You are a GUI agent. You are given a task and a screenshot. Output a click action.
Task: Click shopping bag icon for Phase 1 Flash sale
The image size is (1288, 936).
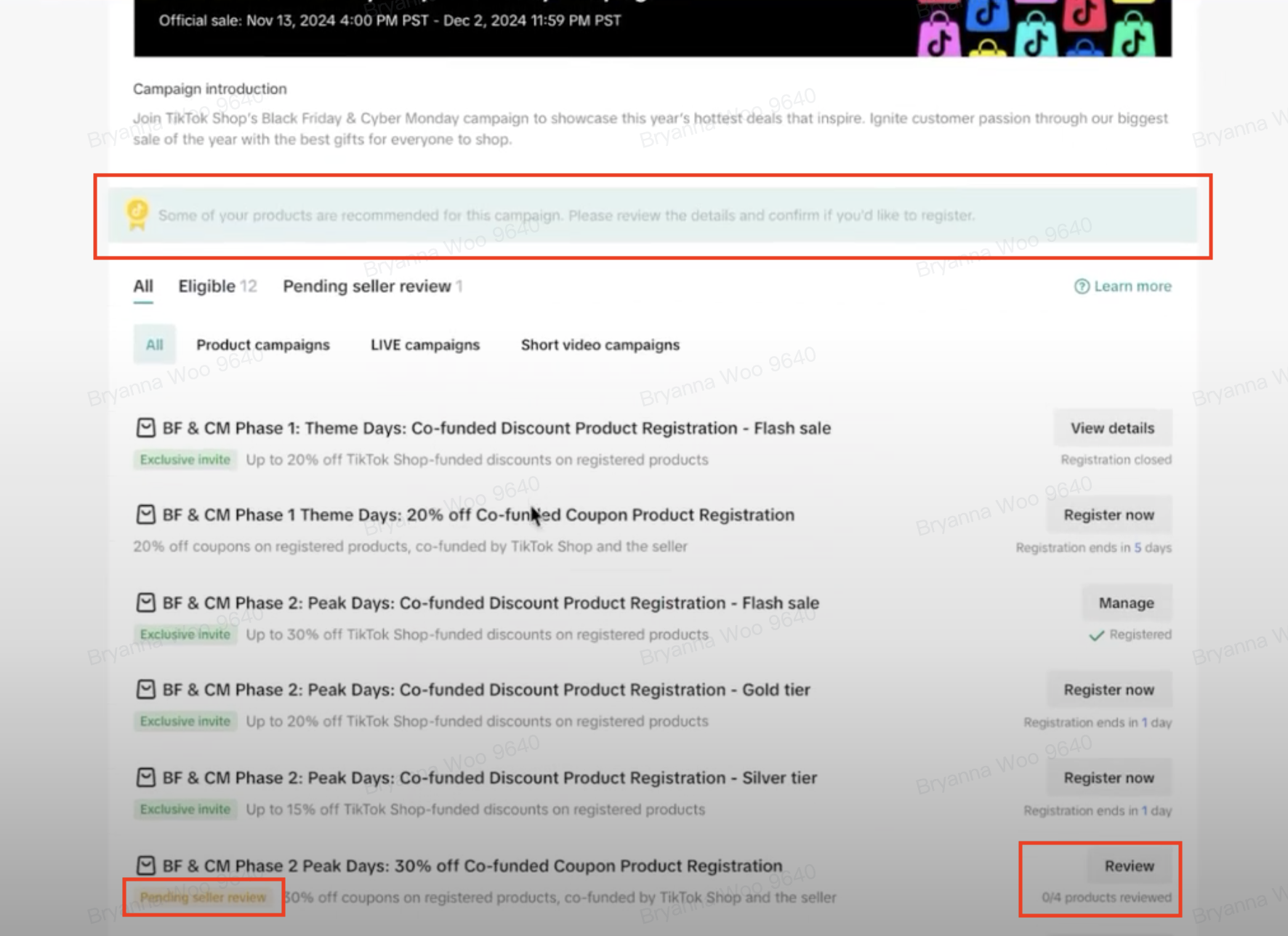[x=145, y=428]
